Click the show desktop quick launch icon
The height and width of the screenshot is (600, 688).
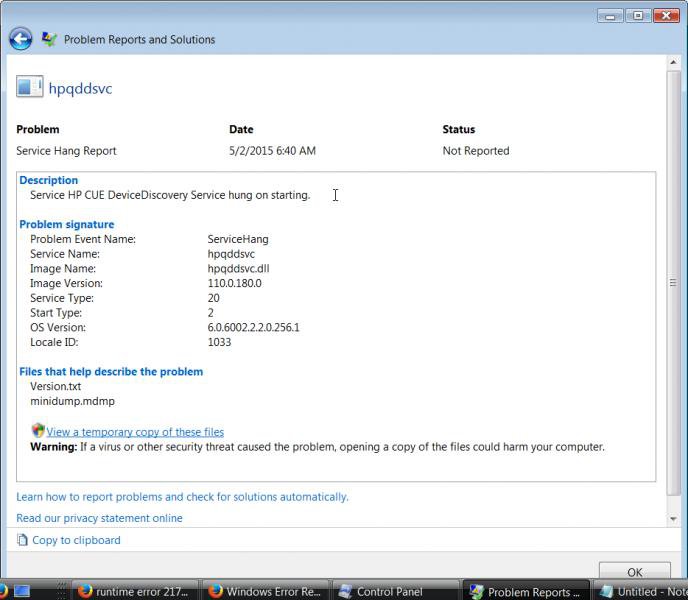point(22,591)
